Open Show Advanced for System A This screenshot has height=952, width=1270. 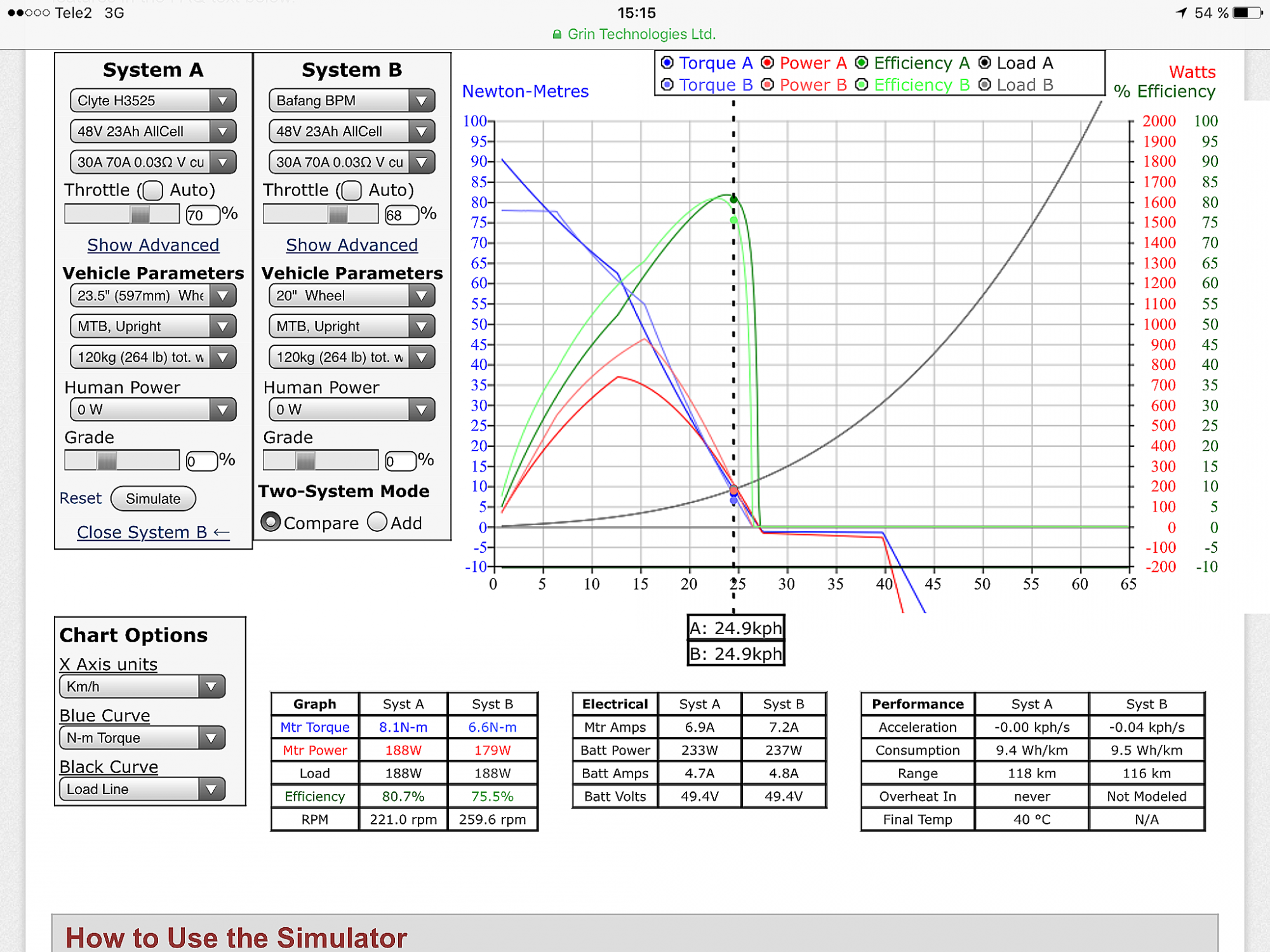[153, 245]
